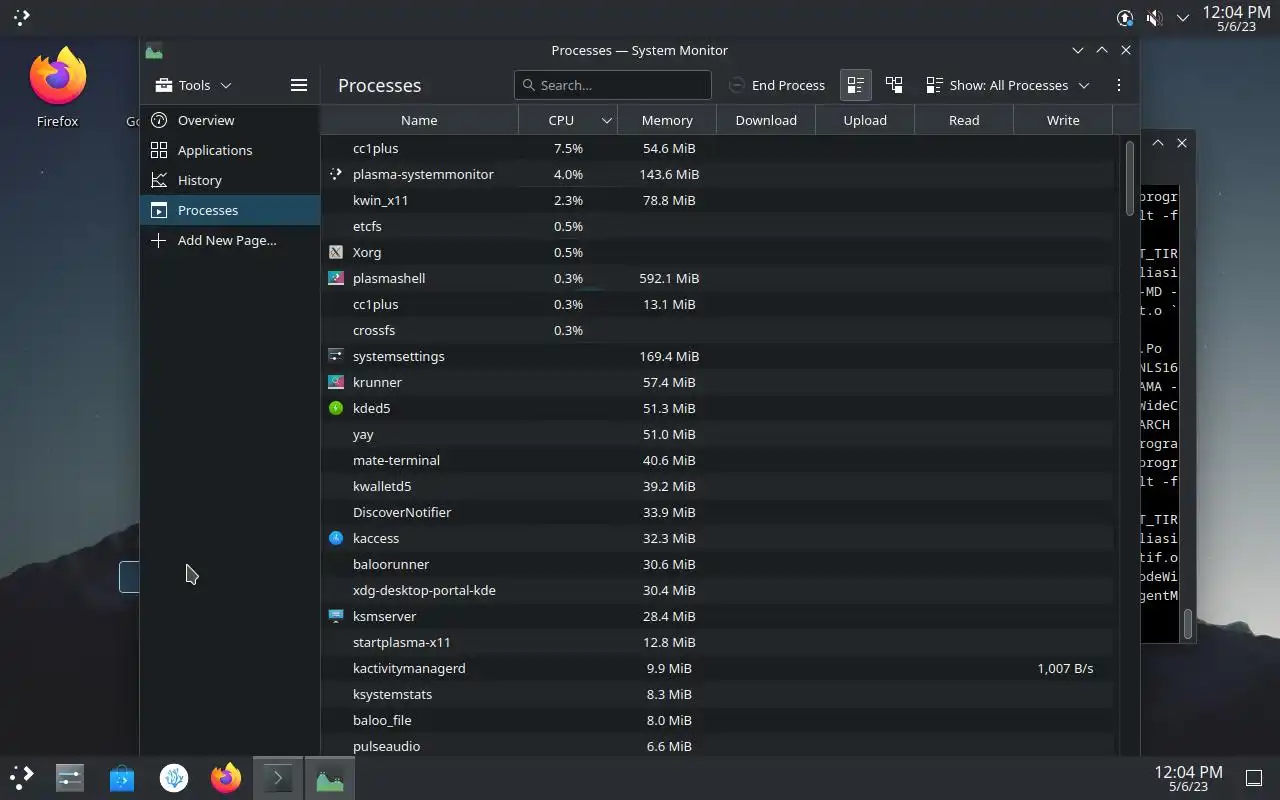Image resolution: width=1280 pixels, height=800 pixels.
Task: Open System Settings from the taskbar
Action: pyautogui.click(x=70, y=777)
